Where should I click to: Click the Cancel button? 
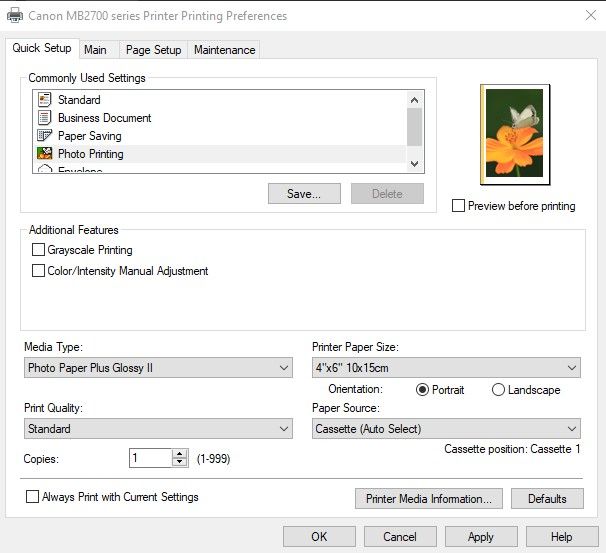pyautogui.click(x=400, y=536)
